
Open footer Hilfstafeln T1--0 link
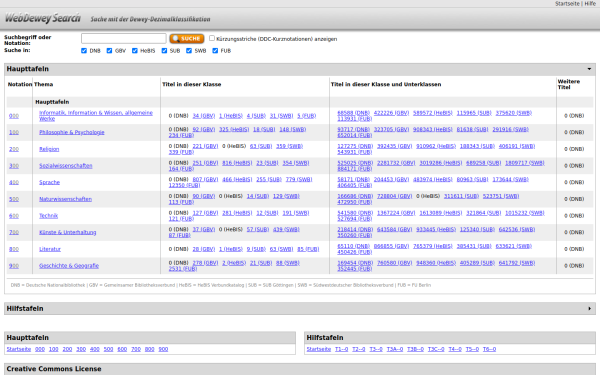(x=342, y=349)
